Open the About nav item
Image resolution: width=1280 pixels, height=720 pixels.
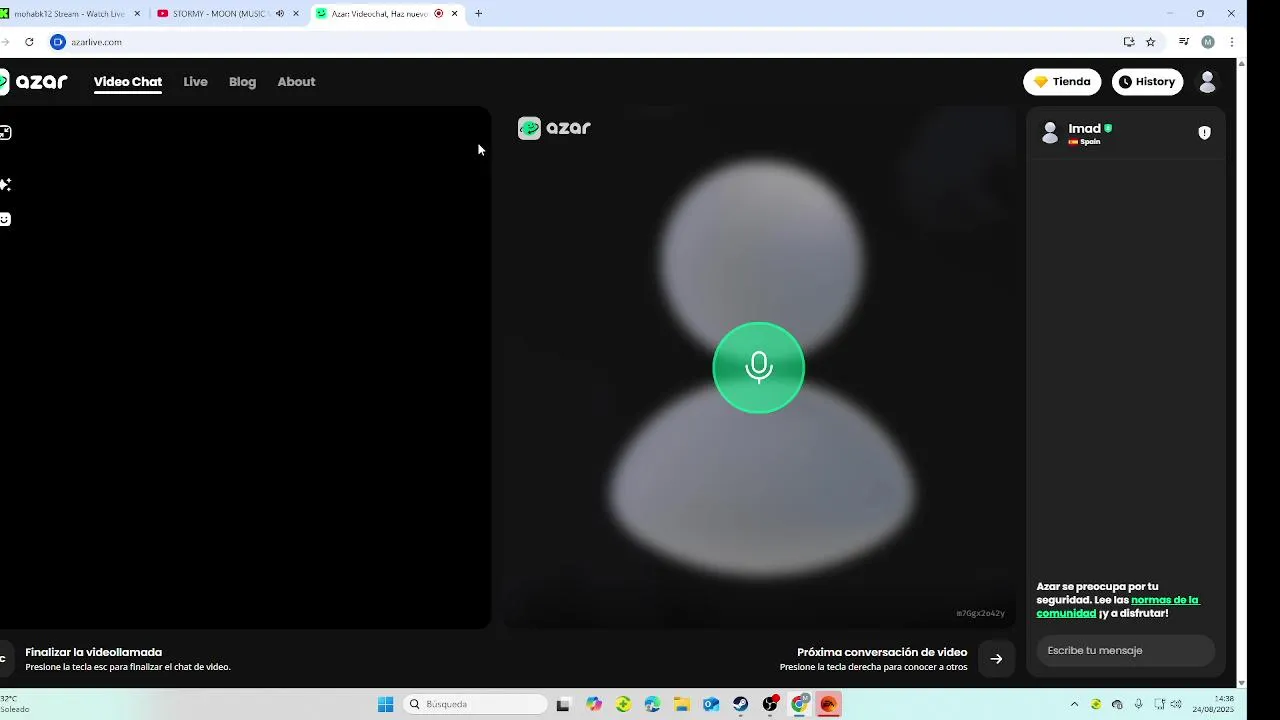[296, 82]
